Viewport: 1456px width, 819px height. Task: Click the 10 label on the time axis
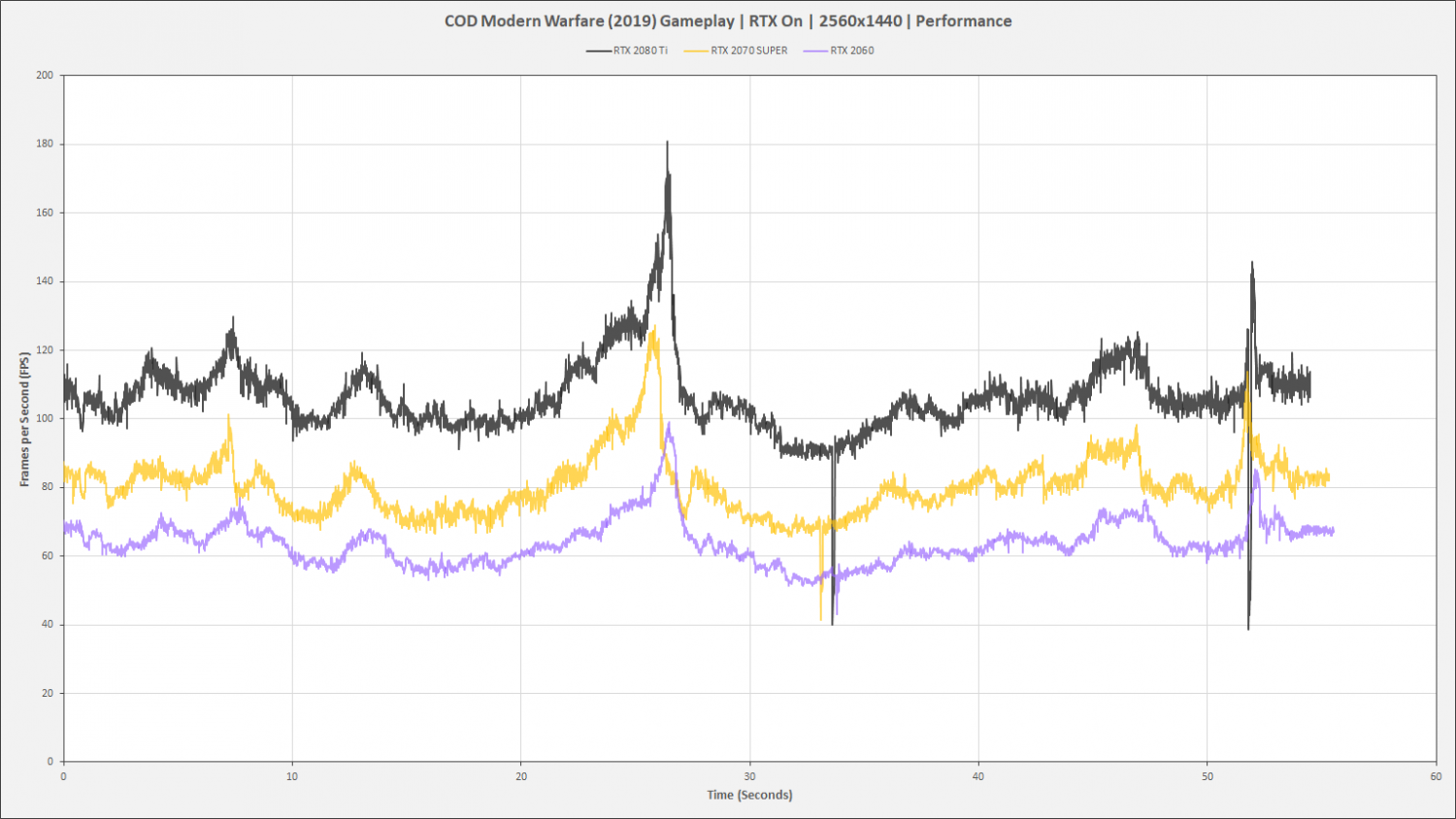click(x=292, y=776)
